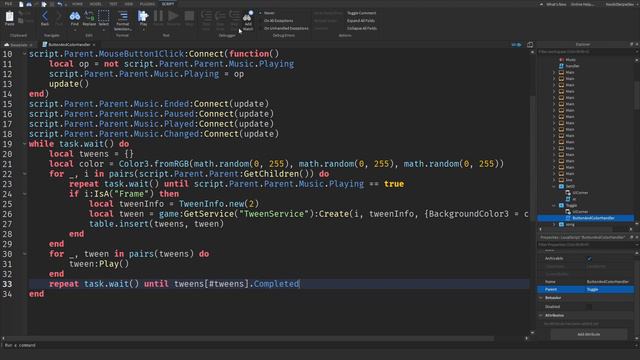
Task: Close the ButtonAndColorHandler script tab
Action: [x=94, y=44]
